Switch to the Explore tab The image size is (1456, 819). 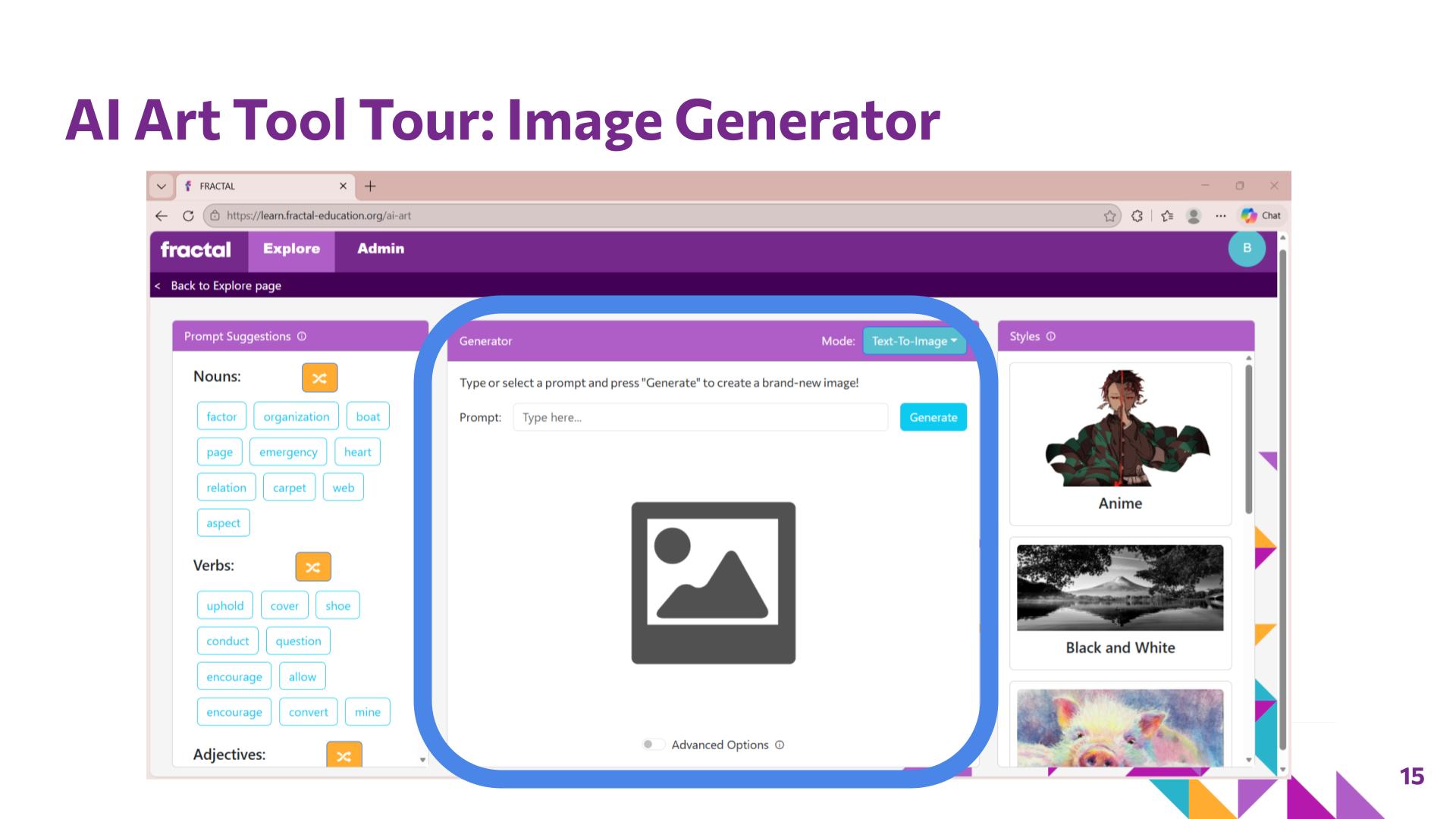tap(291, 249)
